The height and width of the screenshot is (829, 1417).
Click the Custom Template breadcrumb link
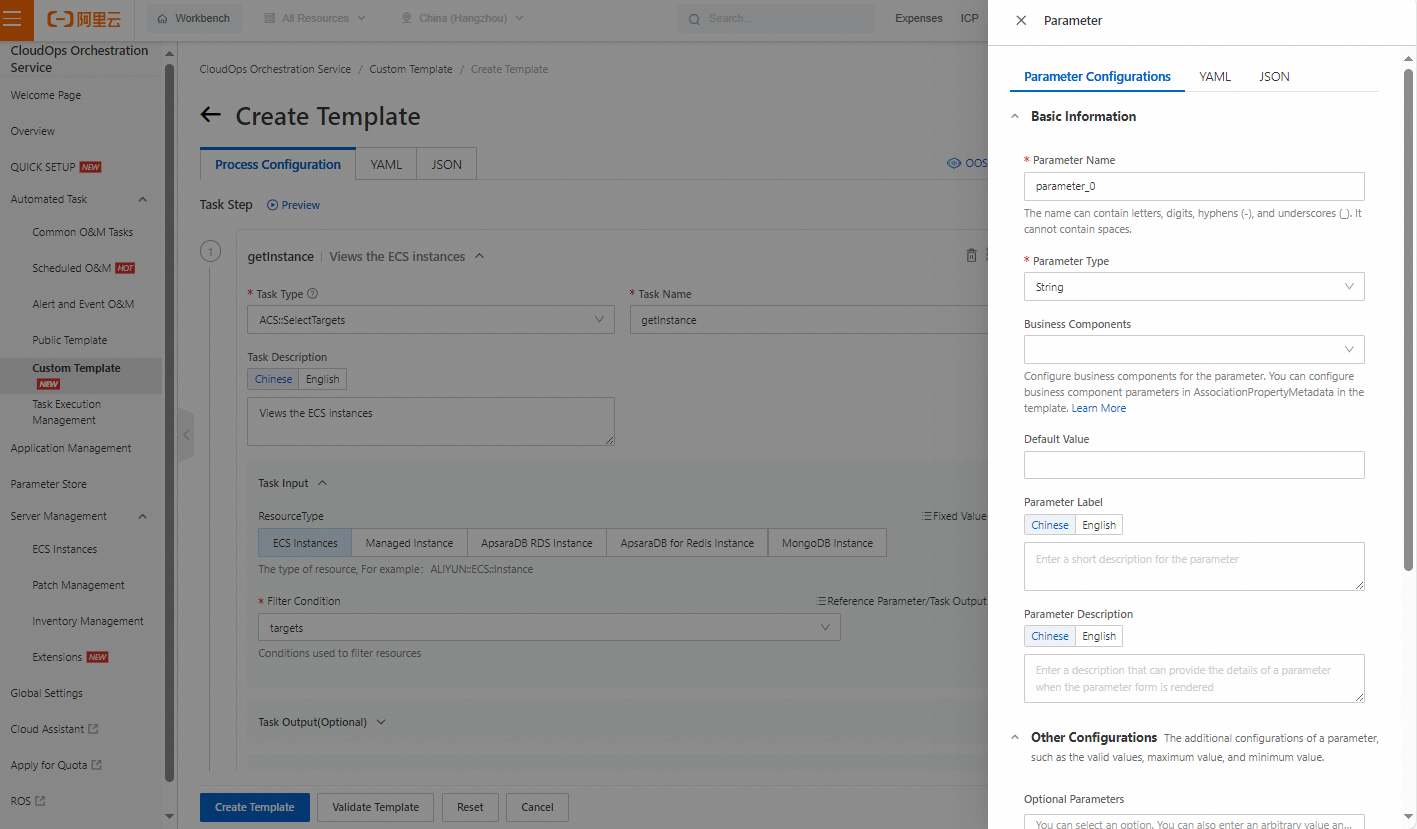pyautogui.click(x=411, y=69)
